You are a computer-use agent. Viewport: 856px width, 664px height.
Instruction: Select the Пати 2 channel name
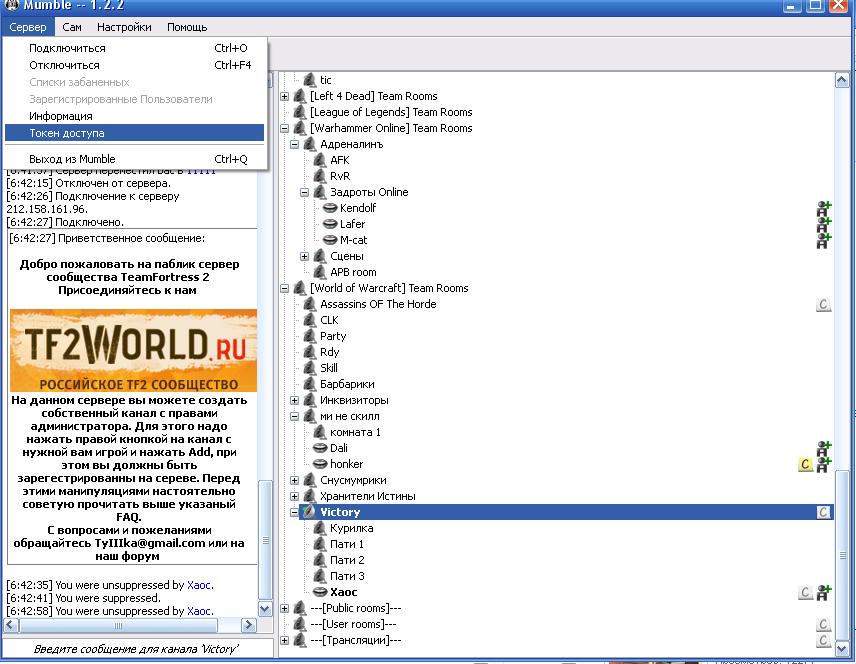click(x=347, y=560)
